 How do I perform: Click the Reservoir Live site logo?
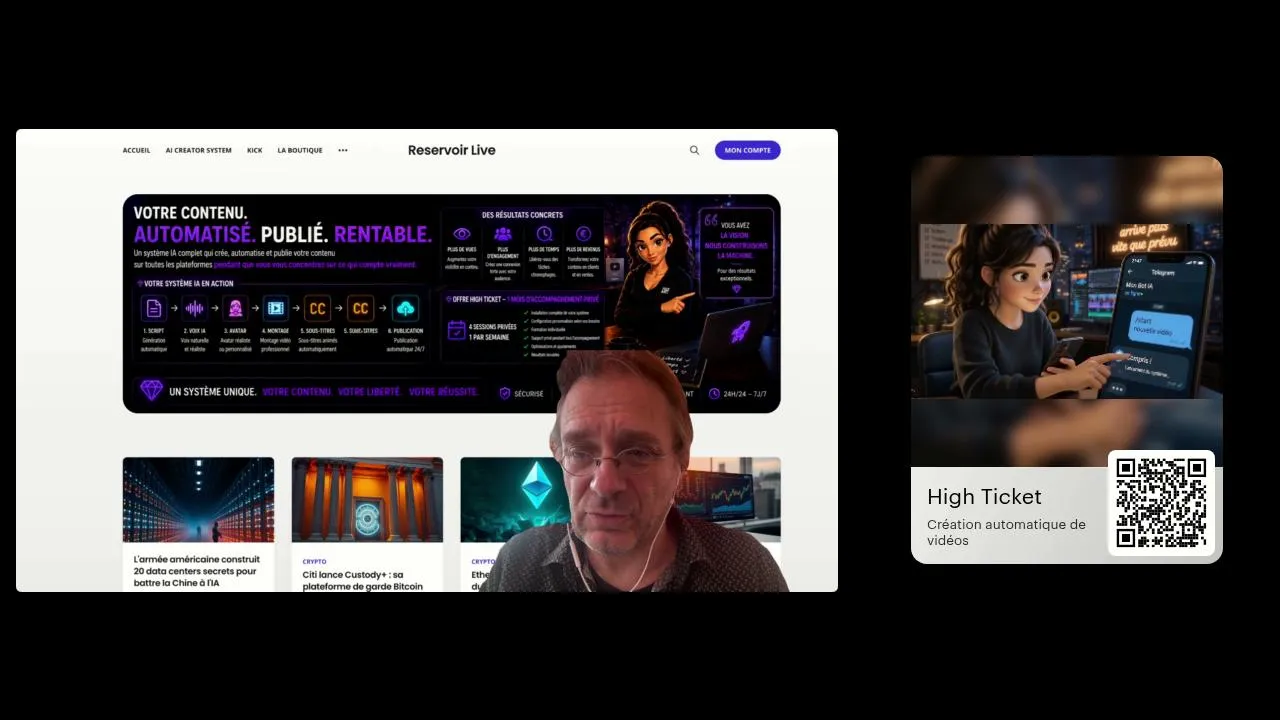tap(452, 150)
